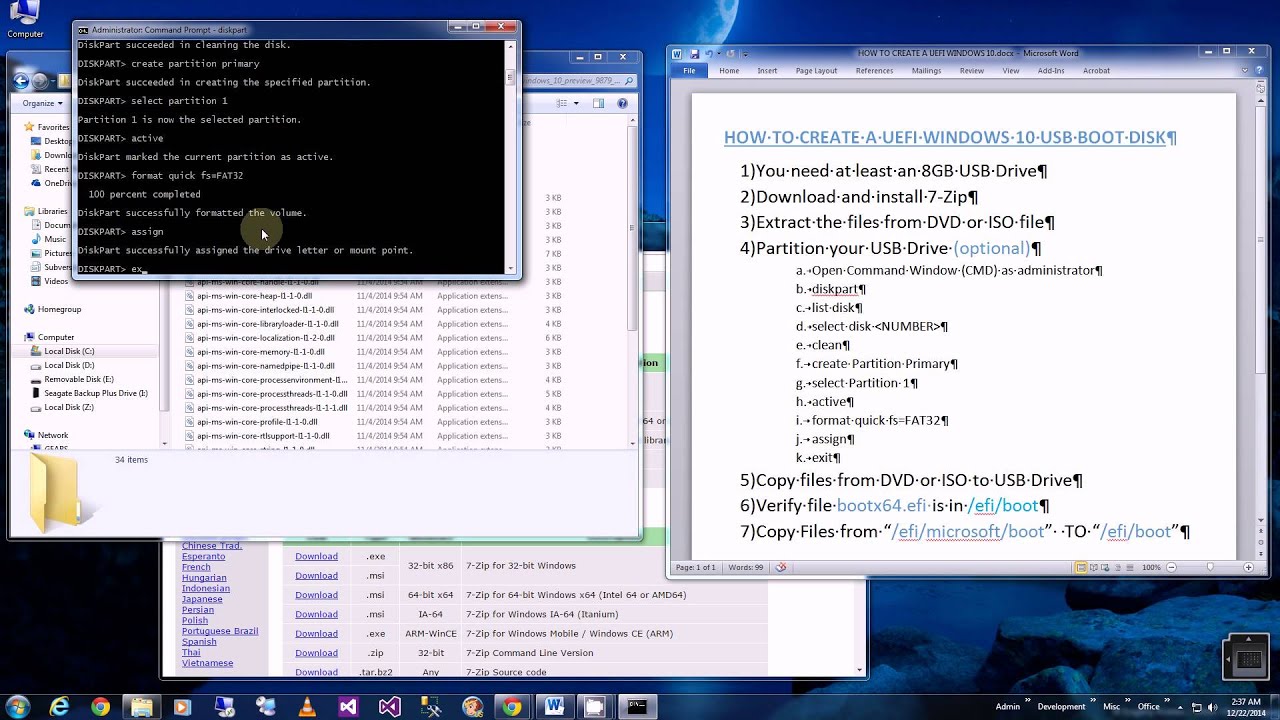1280x720 pixels.
Task: Open the Undo history dropdown arrow
Action: pyautogui.click(x=718, y=53)
